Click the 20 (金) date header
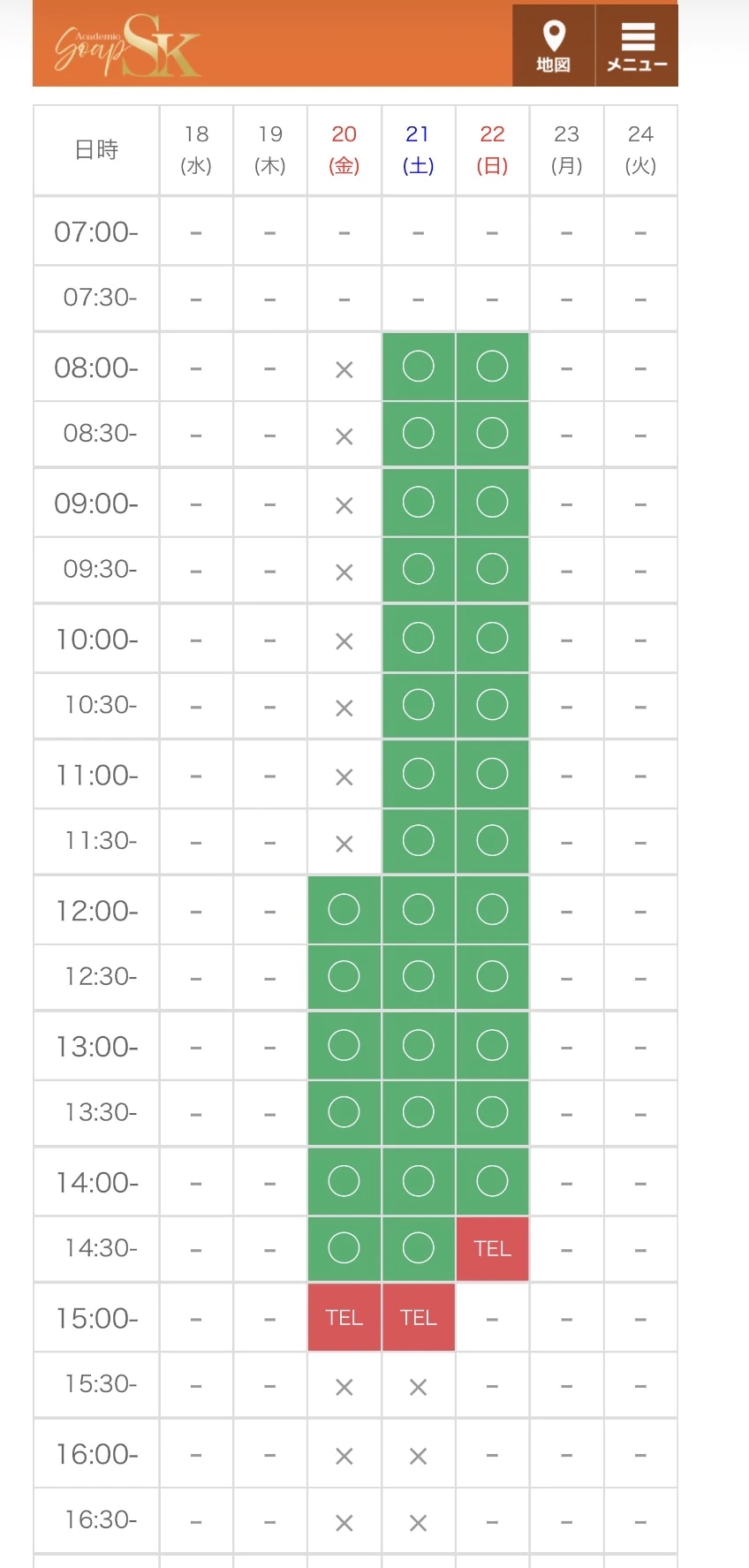Image resolution: width=749 pixels, height=1568 pixels. [344, 149]
